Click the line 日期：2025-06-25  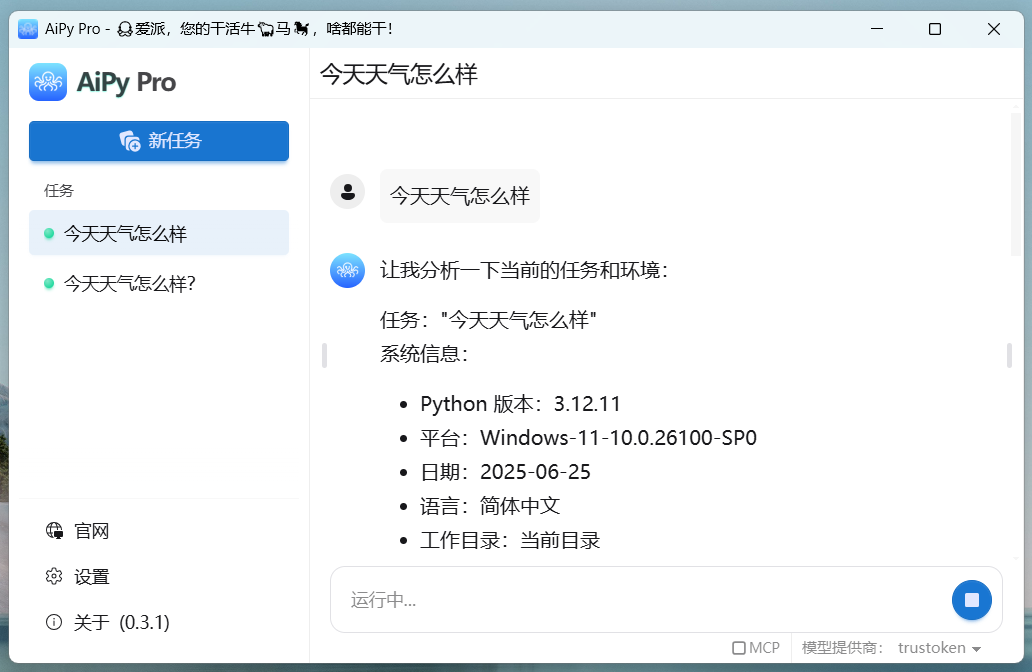(x=505, y=472)
